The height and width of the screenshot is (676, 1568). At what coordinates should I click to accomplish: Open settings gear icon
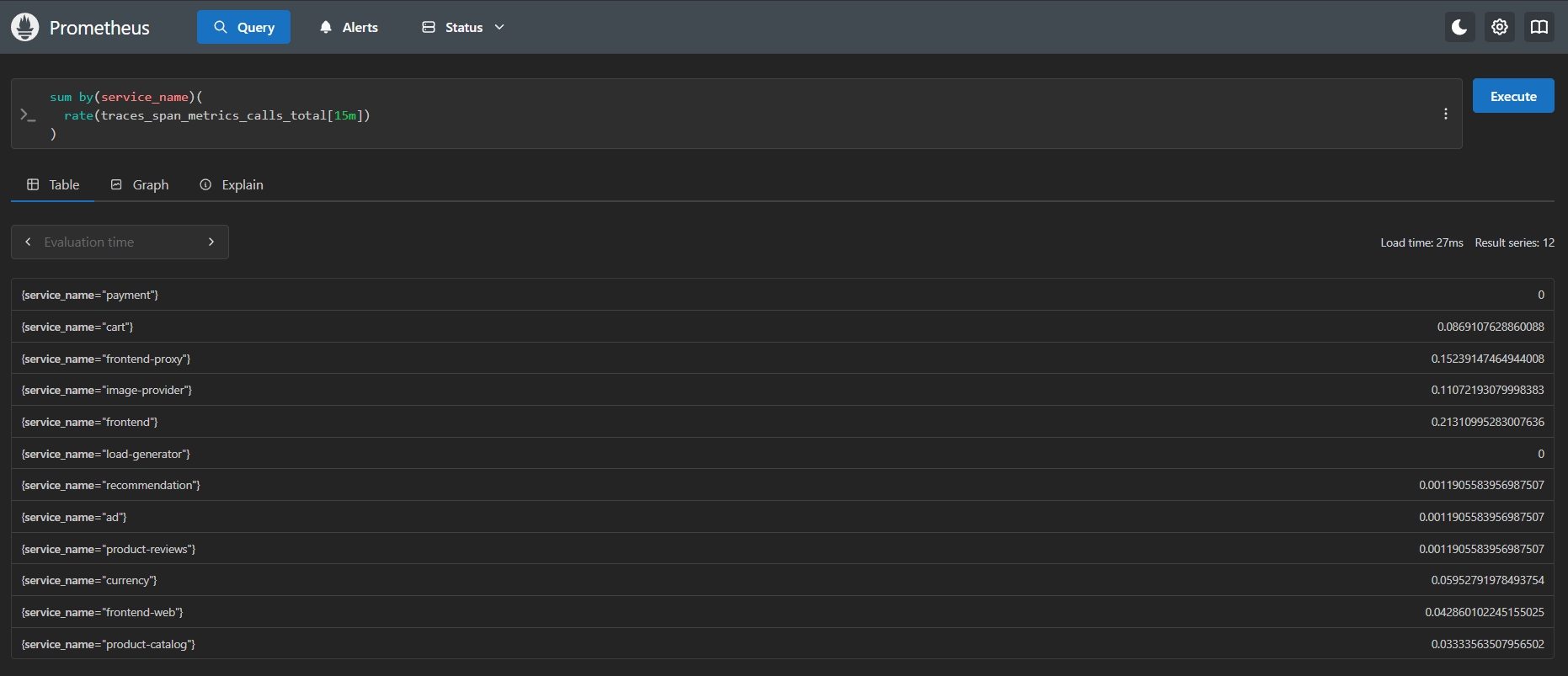1500,27
